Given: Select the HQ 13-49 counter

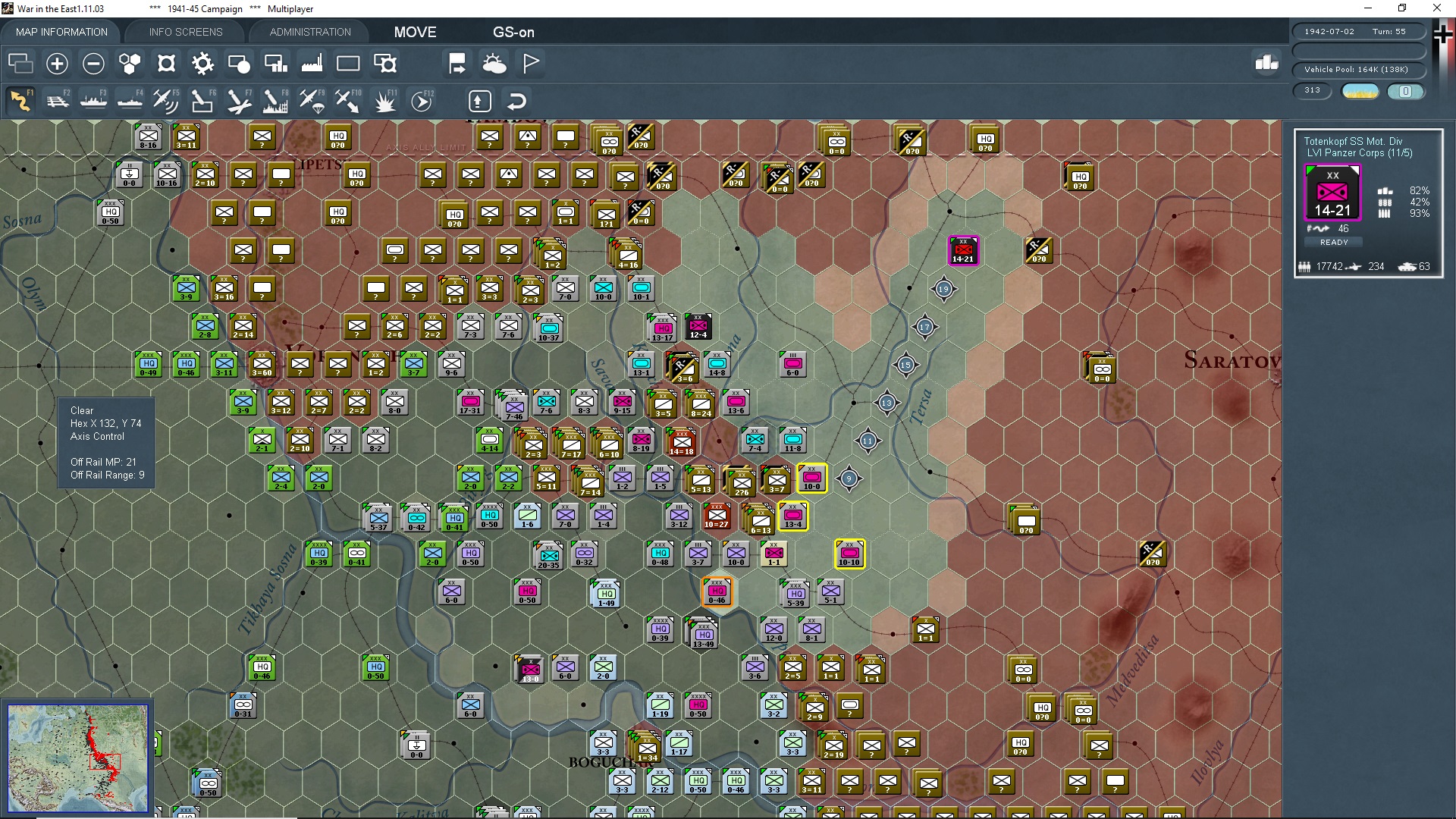Looking at the screenshot, I should coord(703,633).
